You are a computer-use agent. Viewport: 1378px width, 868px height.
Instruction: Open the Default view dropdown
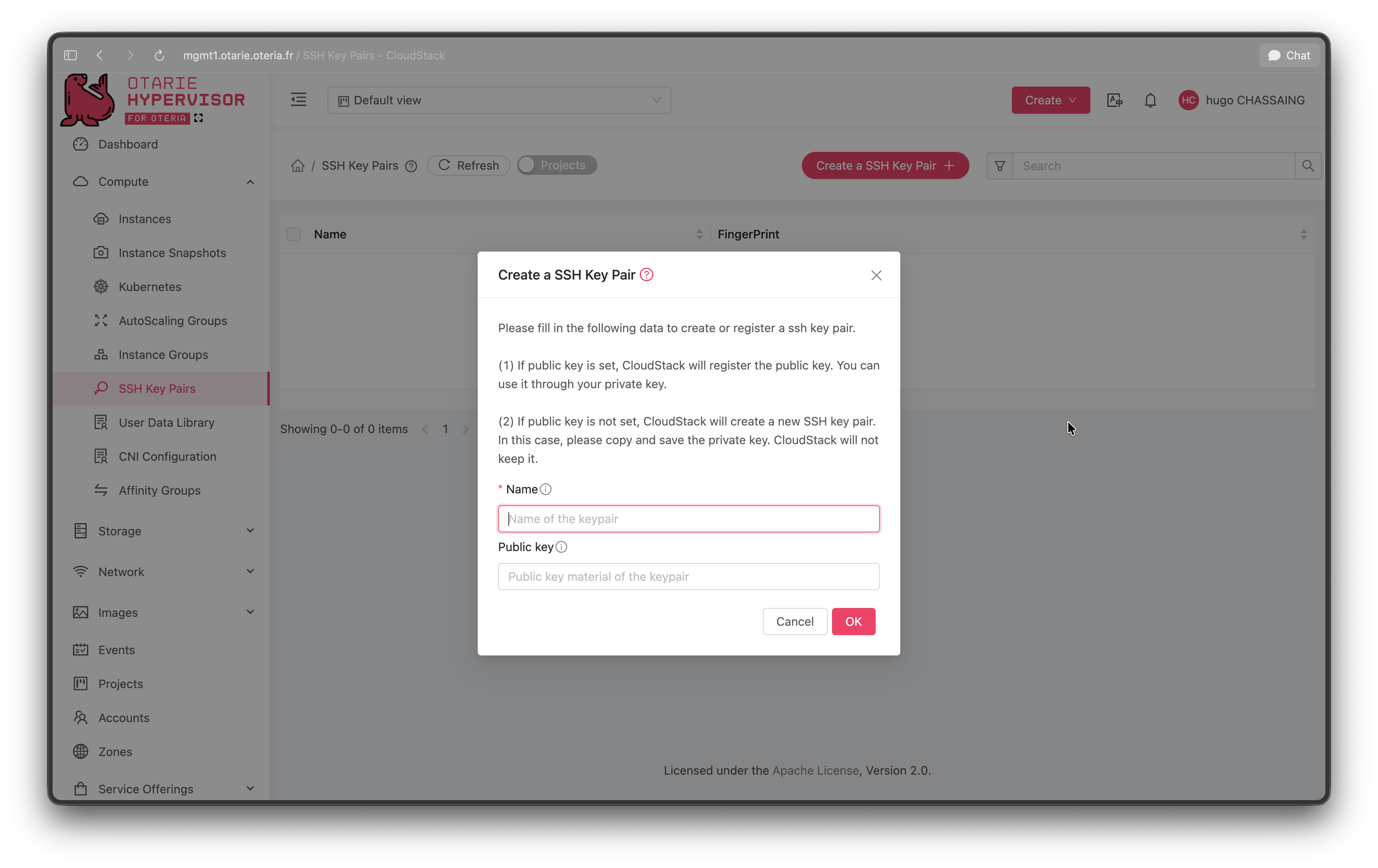coord(499,100)
